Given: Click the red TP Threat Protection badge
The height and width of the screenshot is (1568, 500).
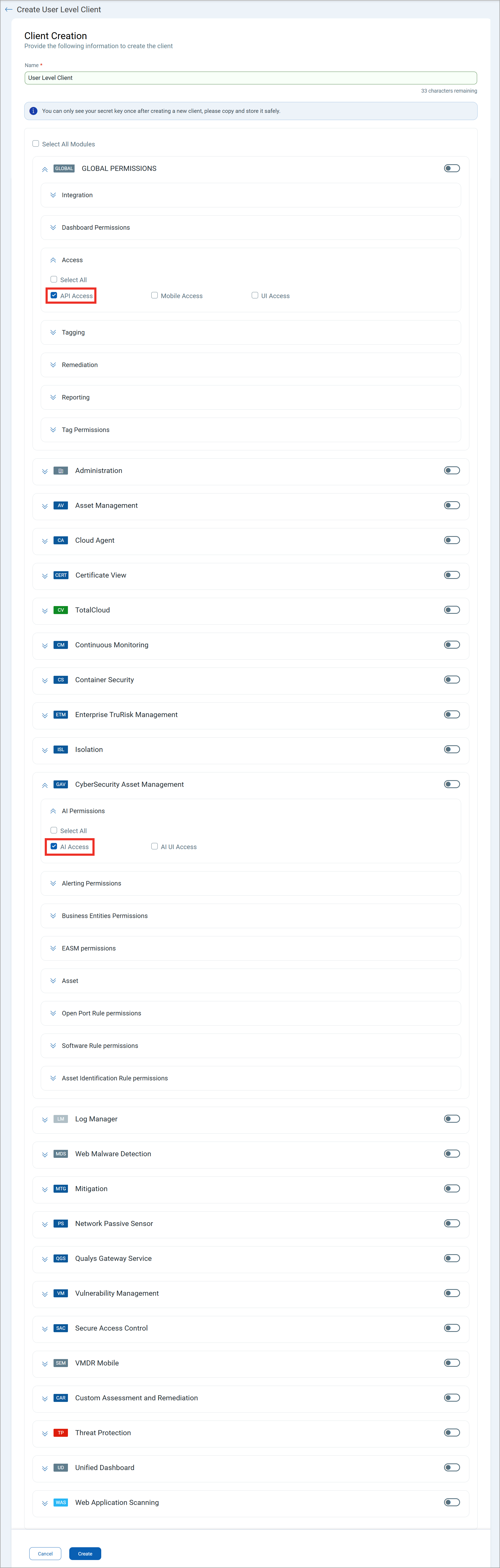Looking at the screenshot, I should (x=61, y=1432).
